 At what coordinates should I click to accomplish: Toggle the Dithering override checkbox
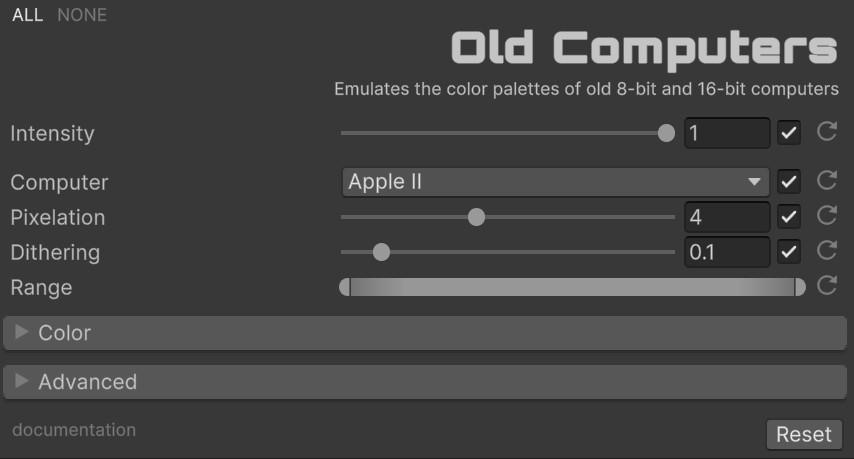coord(789,252)
